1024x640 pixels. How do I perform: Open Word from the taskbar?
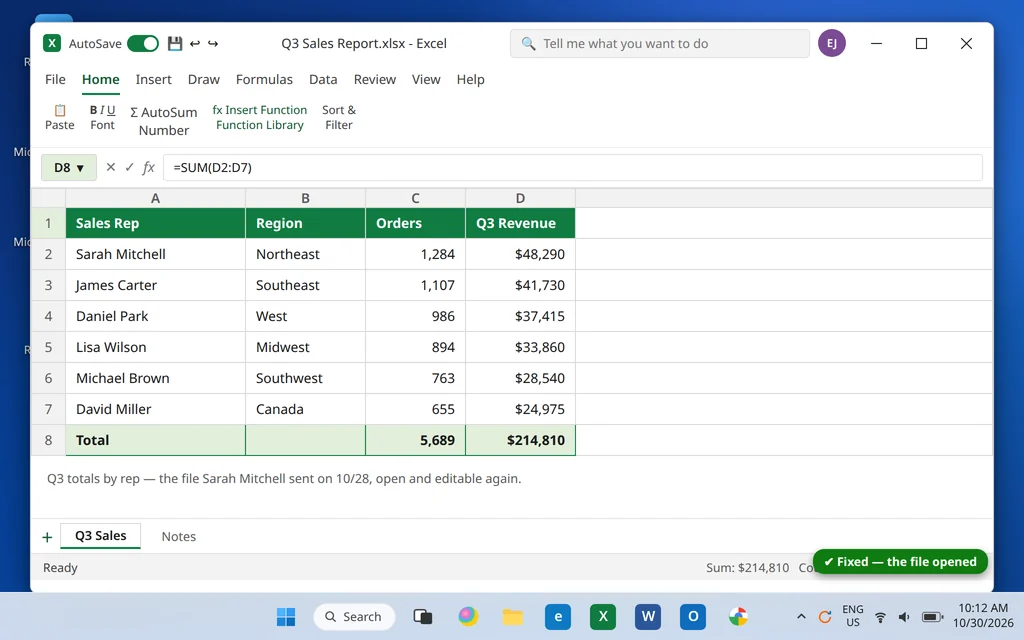648,616
